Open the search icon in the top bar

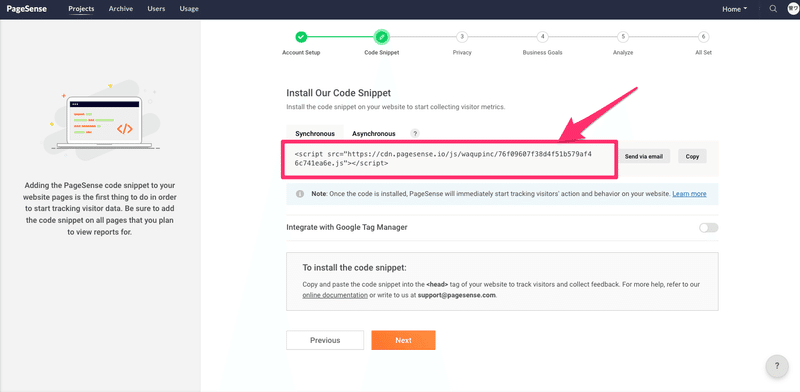773,9
